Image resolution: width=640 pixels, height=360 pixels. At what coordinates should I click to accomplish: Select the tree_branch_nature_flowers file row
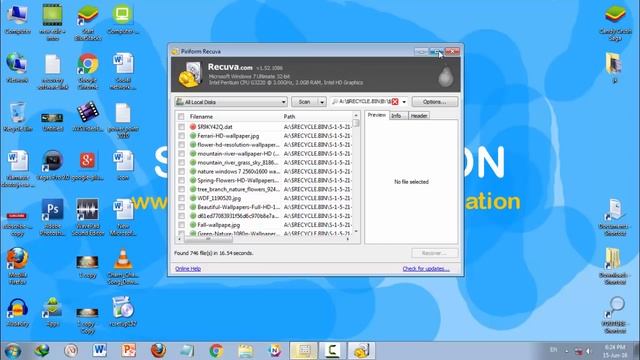point(264,189)
